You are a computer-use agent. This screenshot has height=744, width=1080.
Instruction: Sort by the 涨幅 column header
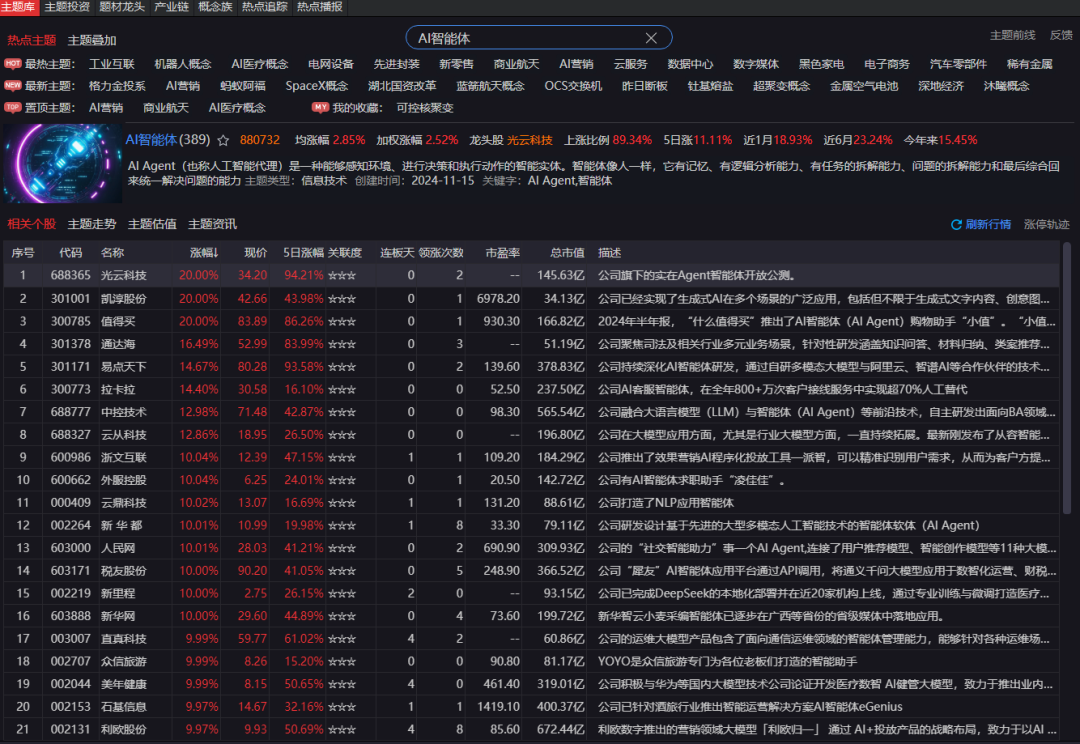click(204, 253)
